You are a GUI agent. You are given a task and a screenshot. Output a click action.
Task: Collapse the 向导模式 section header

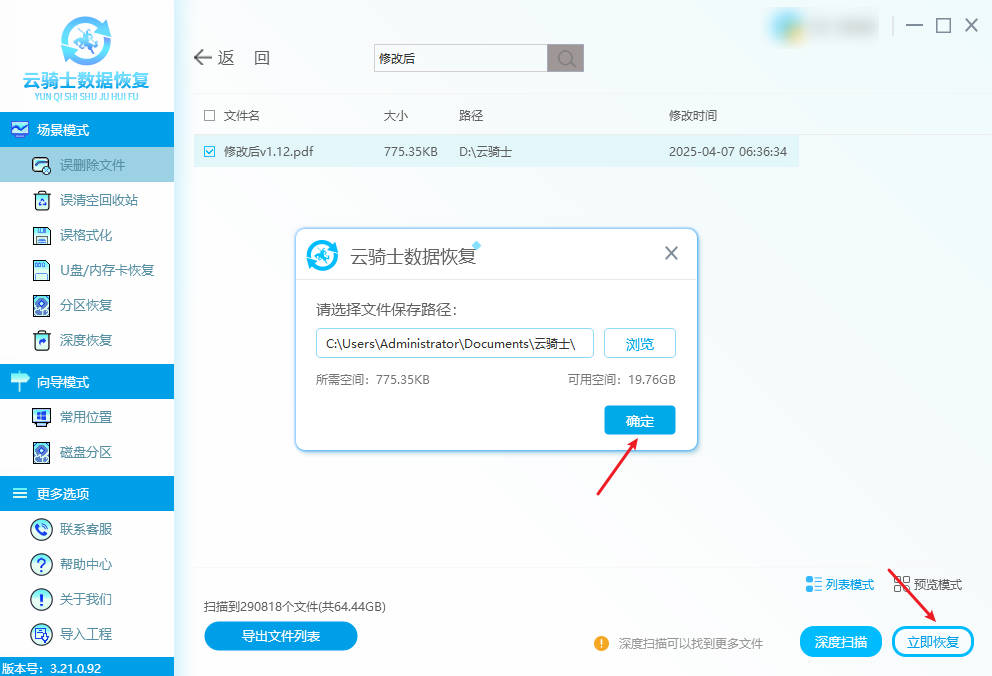[x=87, y=382]
